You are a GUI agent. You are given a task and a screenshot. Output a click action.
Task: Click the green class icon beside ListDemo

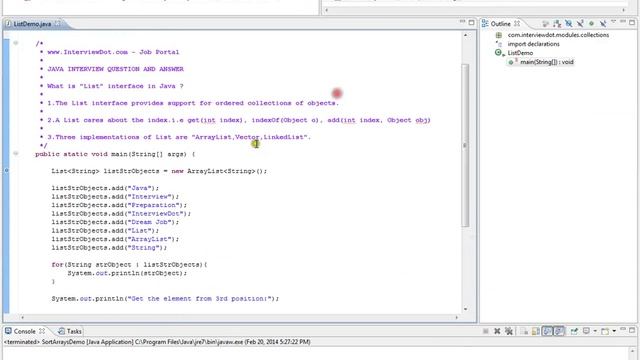click(498, 53)
